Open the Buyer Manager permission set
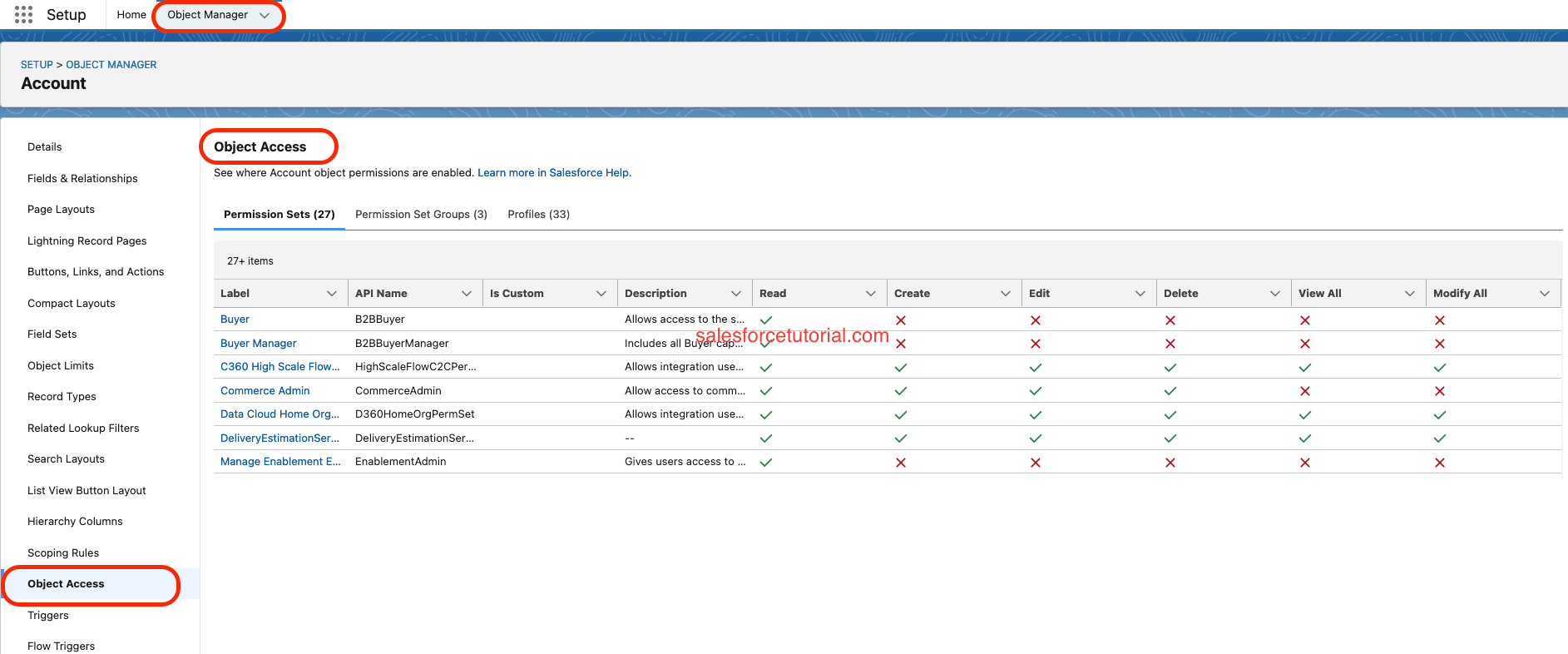The image size is (1568, 654). tap(259, 344)
